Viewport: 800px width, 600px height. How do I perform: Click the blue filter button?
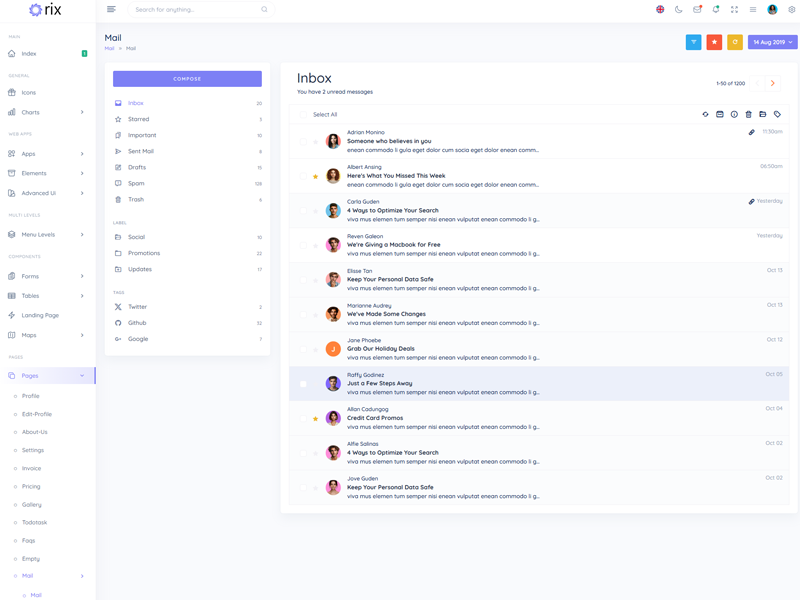[x=693, y=42]
